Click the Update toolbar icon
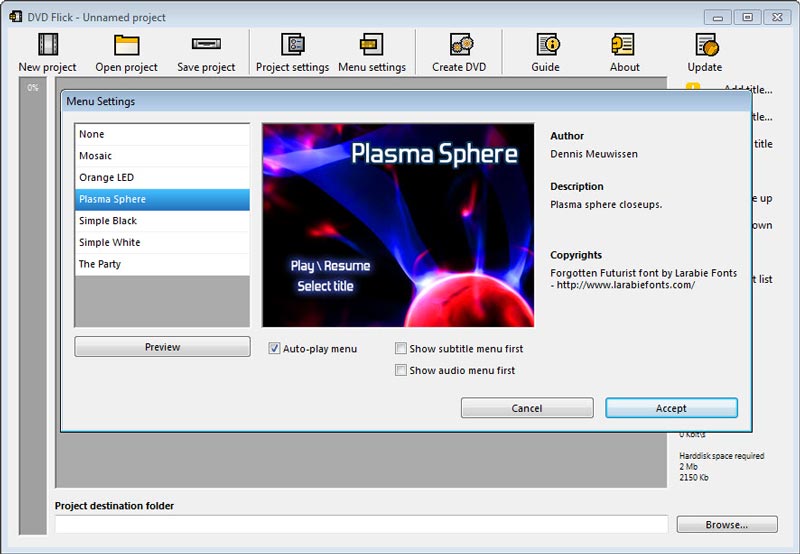 click(705, 45)
